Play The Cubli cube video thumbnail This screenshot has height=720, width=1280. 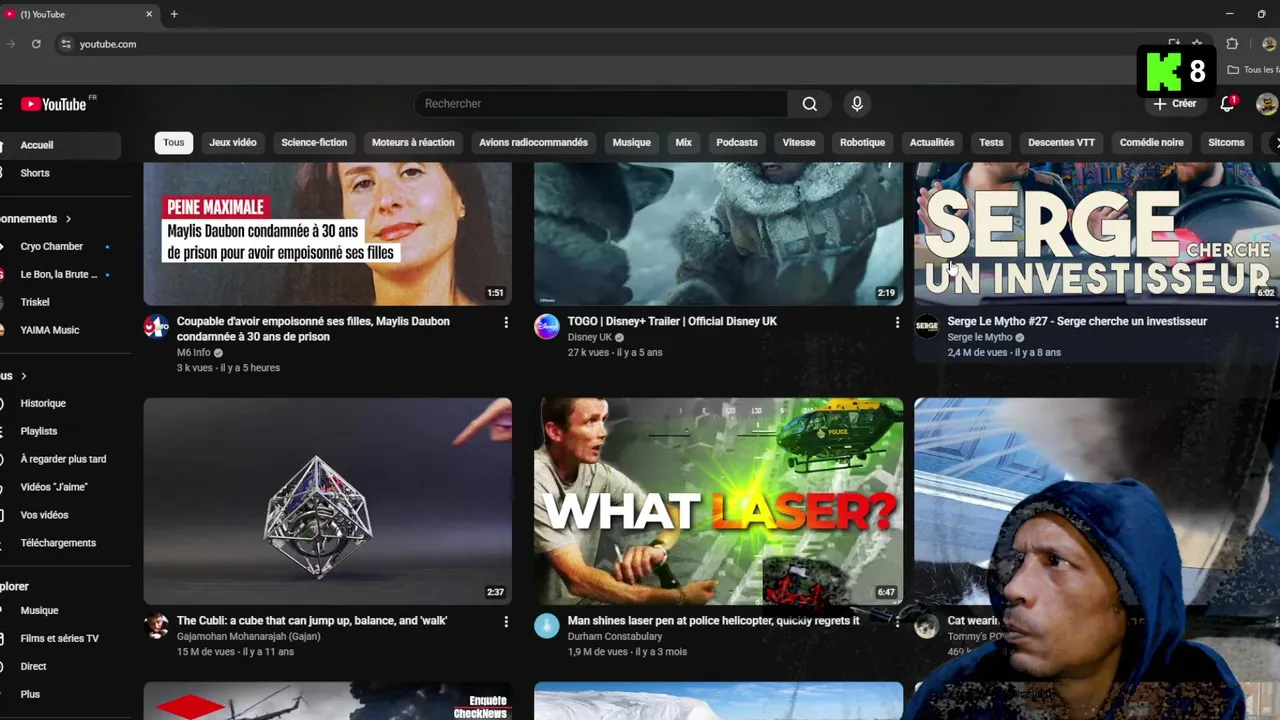[x=327, y=501]
